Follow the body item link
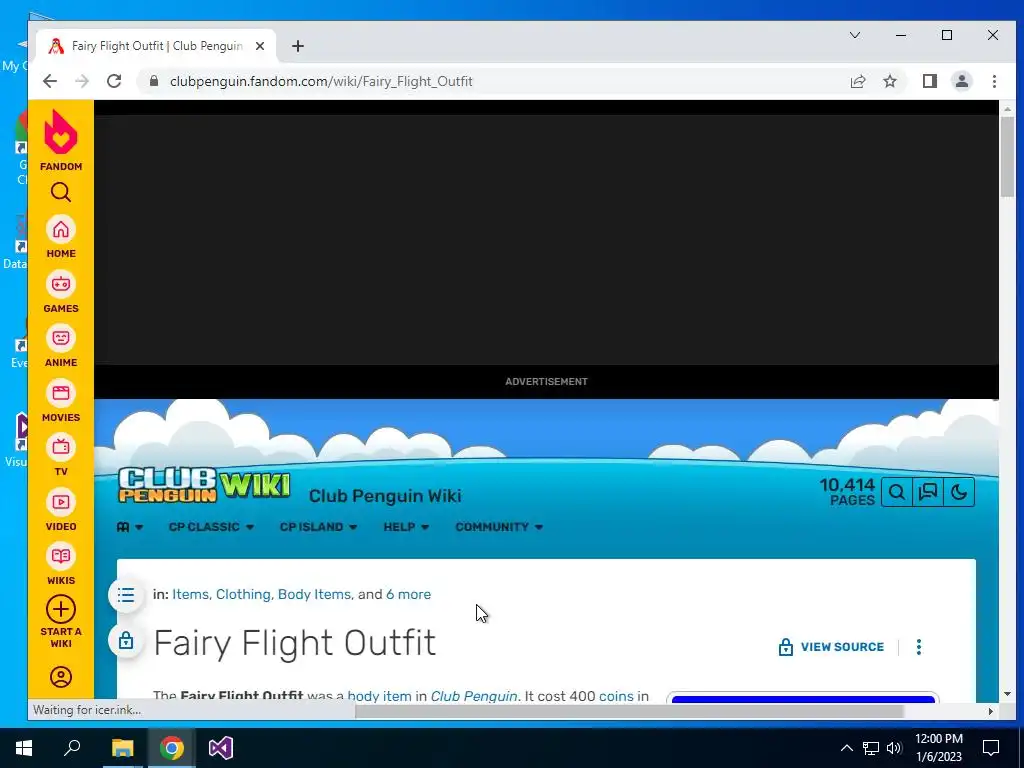This screenshot has width=1024, height=768. (x=379, y=696)
